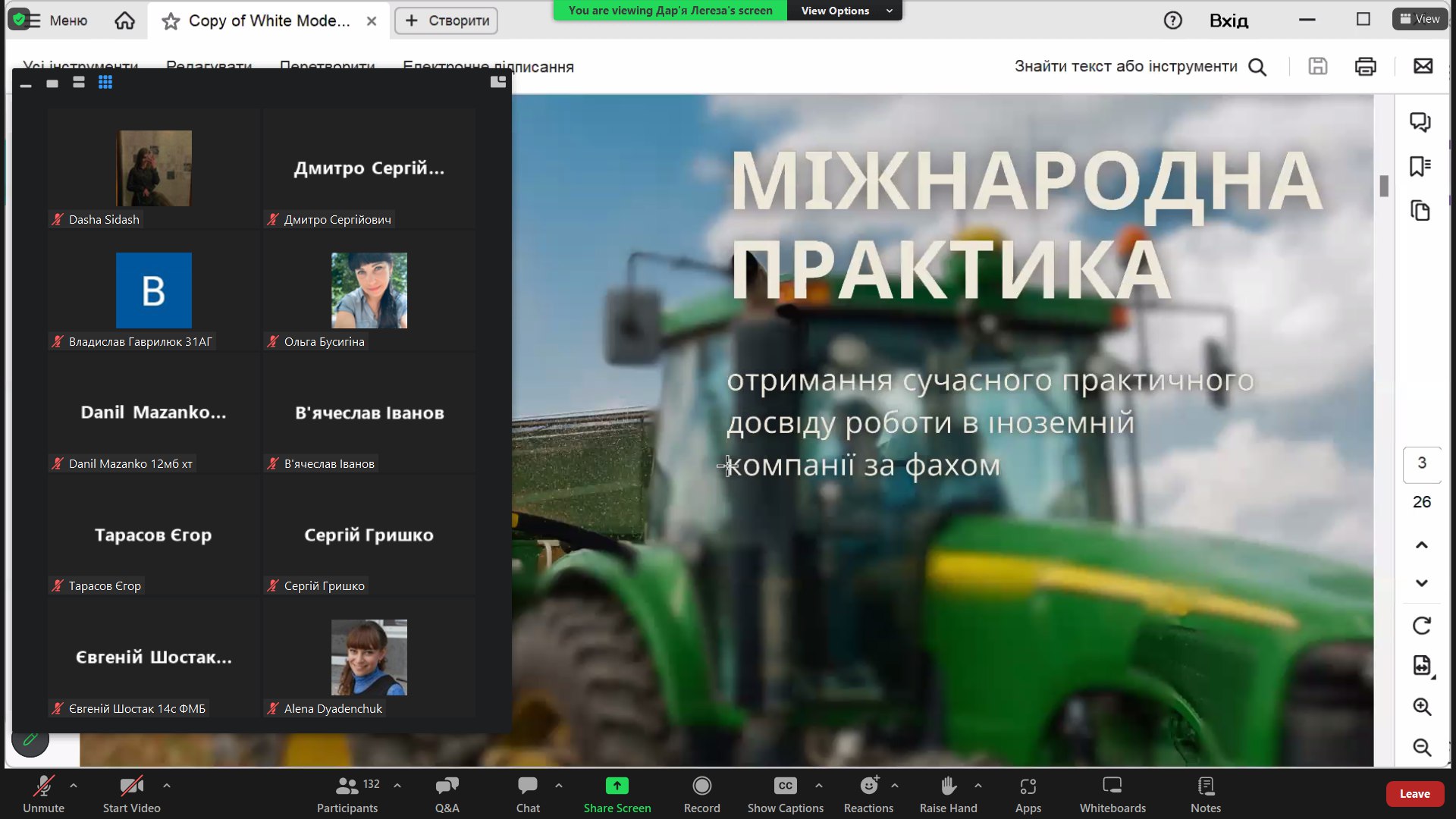1456x819 pixels.
Task: Click the Створити button
Action: [447, 20]
